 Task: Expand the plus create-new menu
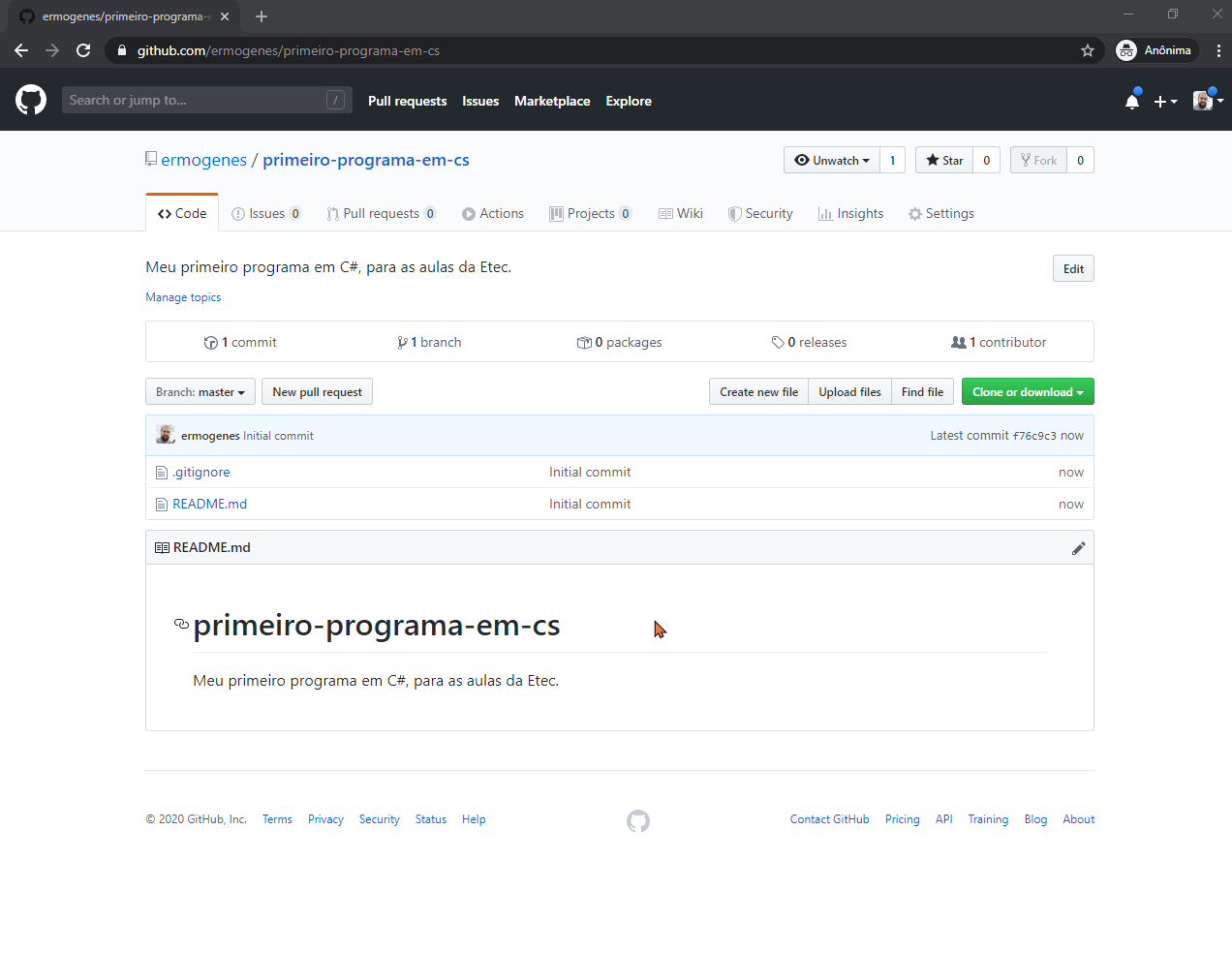click(x=1165, y=101)
